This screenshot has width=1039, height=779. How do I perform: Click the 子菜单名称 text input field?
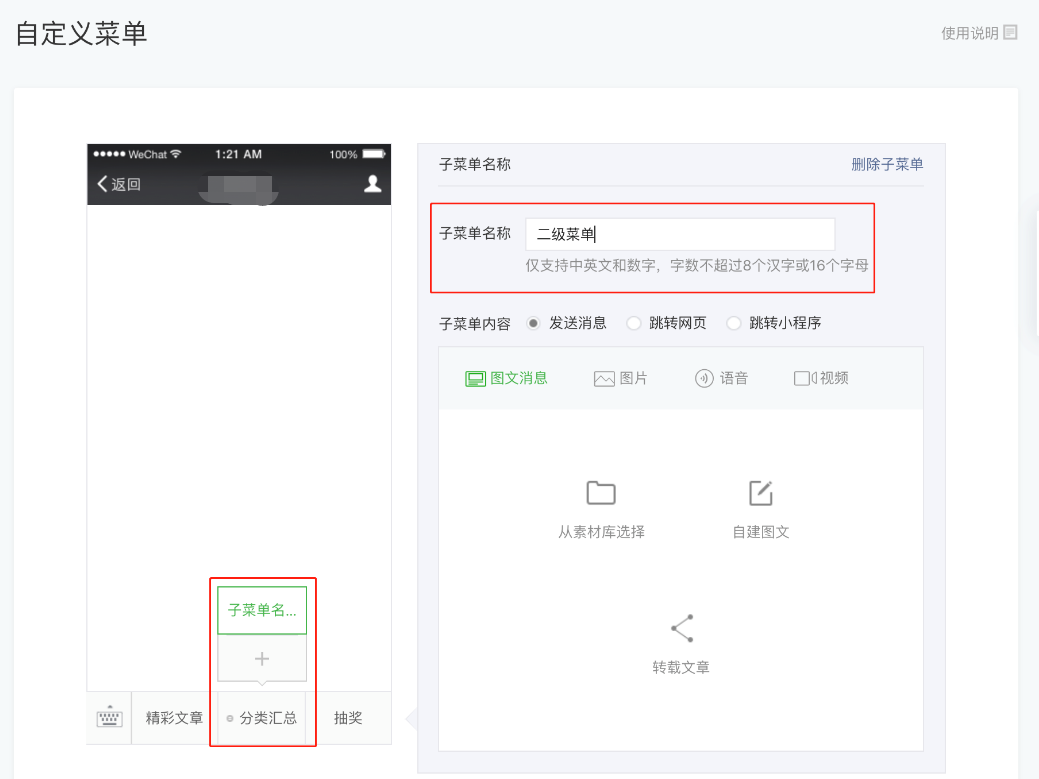(x=680, y=234)
